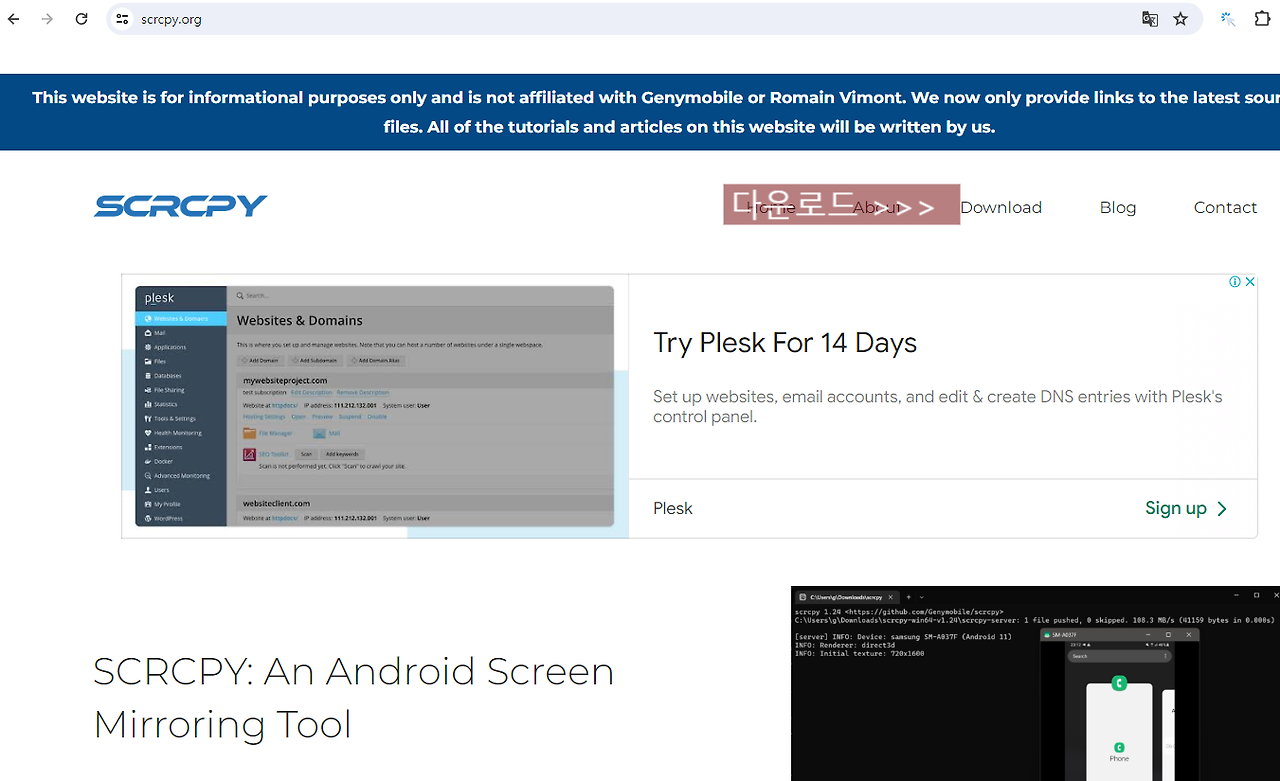Click the browser forward arrow
Image resolution: width=1280 pixels, height=781 pixels.
click(47, 19)
